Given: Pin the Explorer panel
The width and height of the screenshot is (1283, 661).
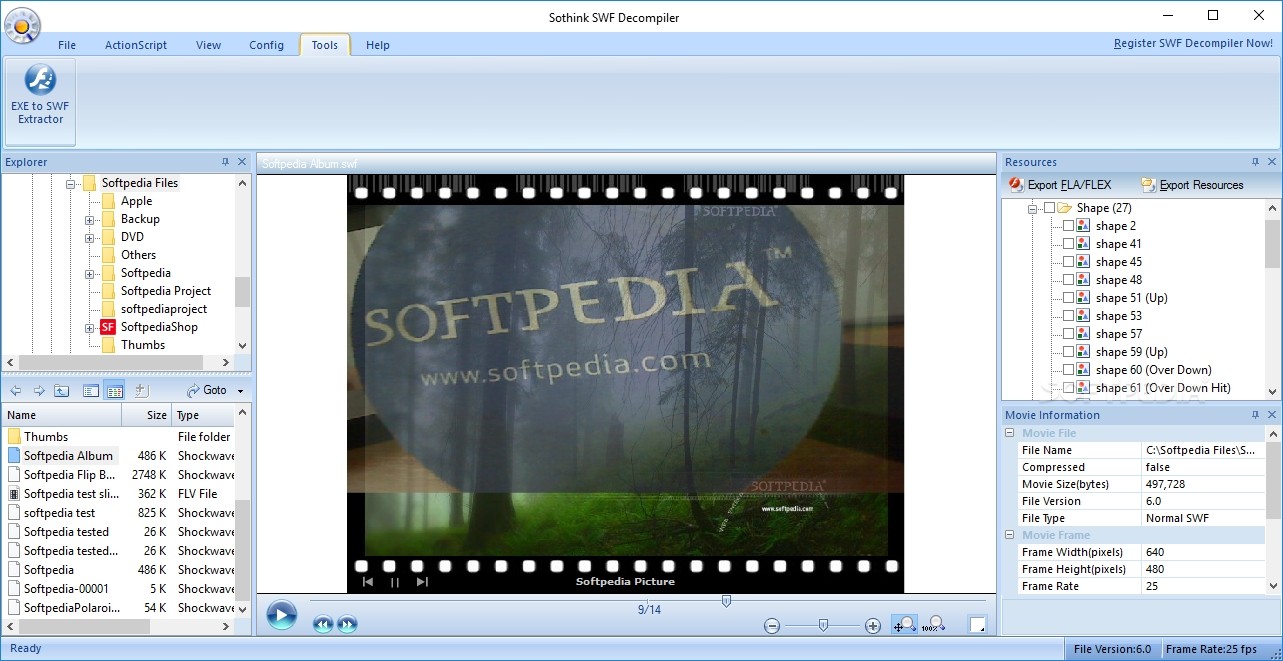Looking at the screenshot, I should (226, 162).
